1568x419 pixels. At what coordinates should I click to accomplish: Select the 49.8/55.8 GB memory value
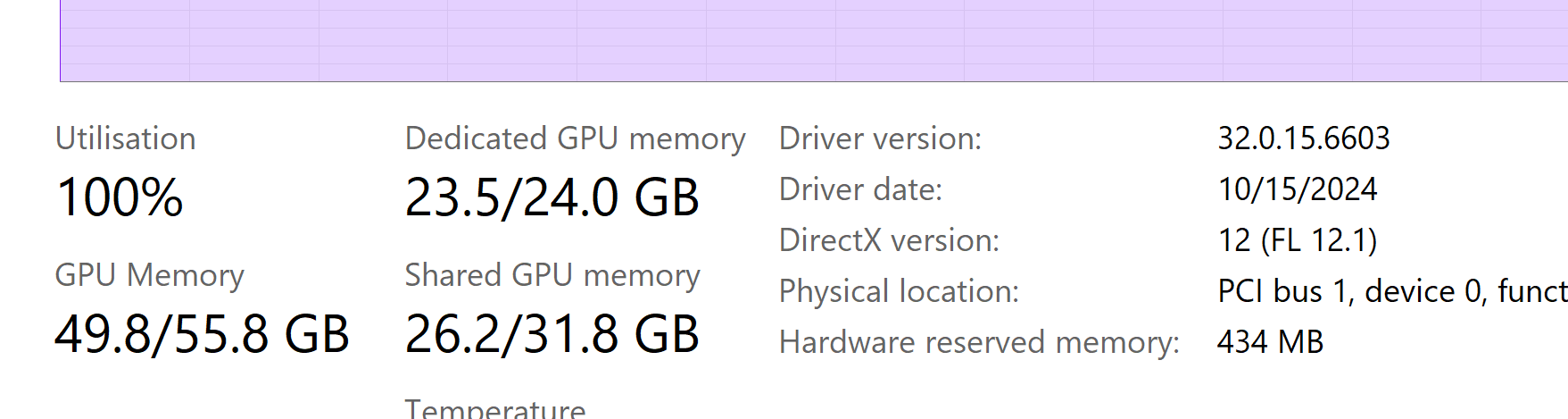click(202, 334)
